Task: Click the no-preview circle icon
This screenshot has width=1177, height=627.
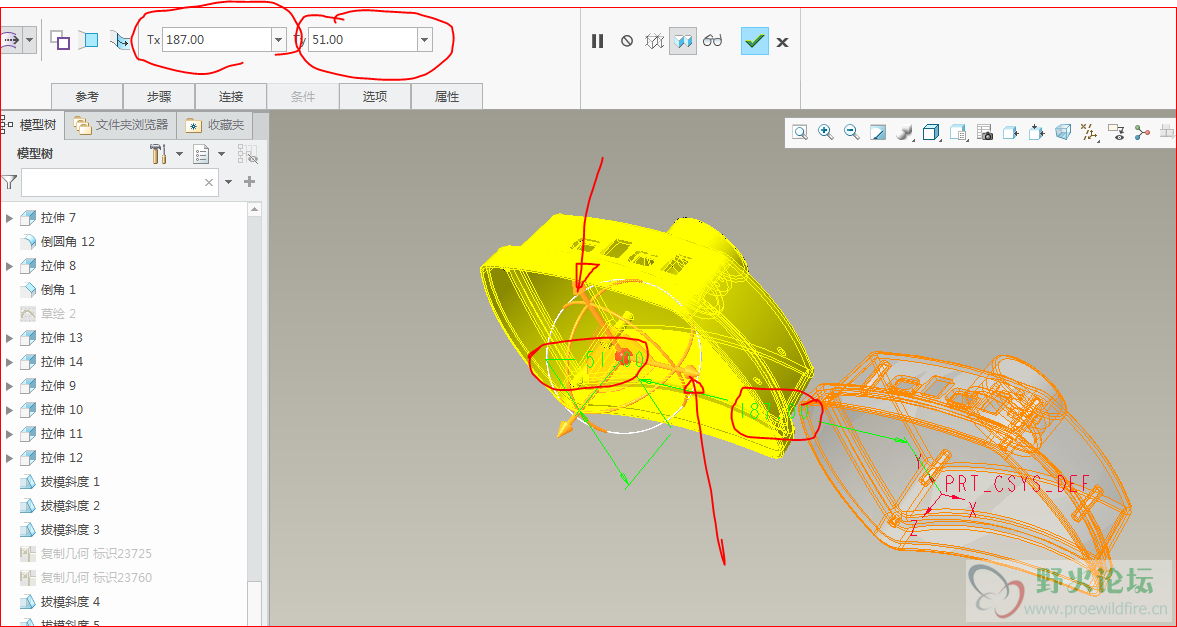Action: 627,41
